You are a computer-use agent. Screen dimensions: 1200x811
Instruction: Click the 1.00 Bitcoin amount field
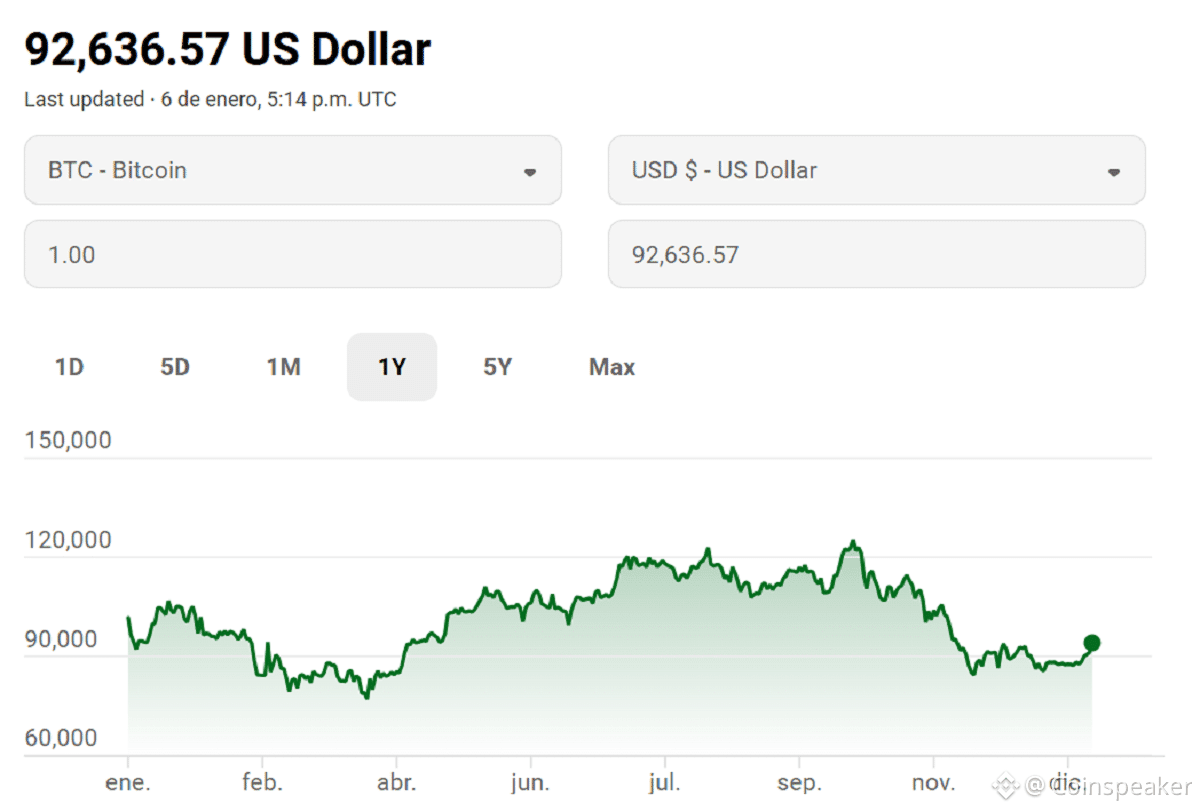(292, 254)
